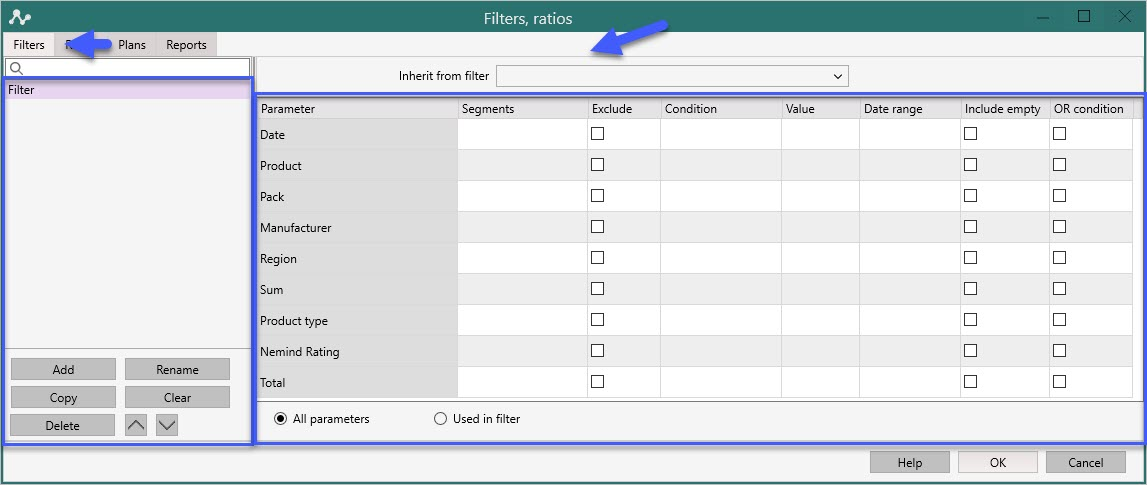1147x485 pixels.
Task: Enable Include empty for Product type
Action: pos(970,320)
